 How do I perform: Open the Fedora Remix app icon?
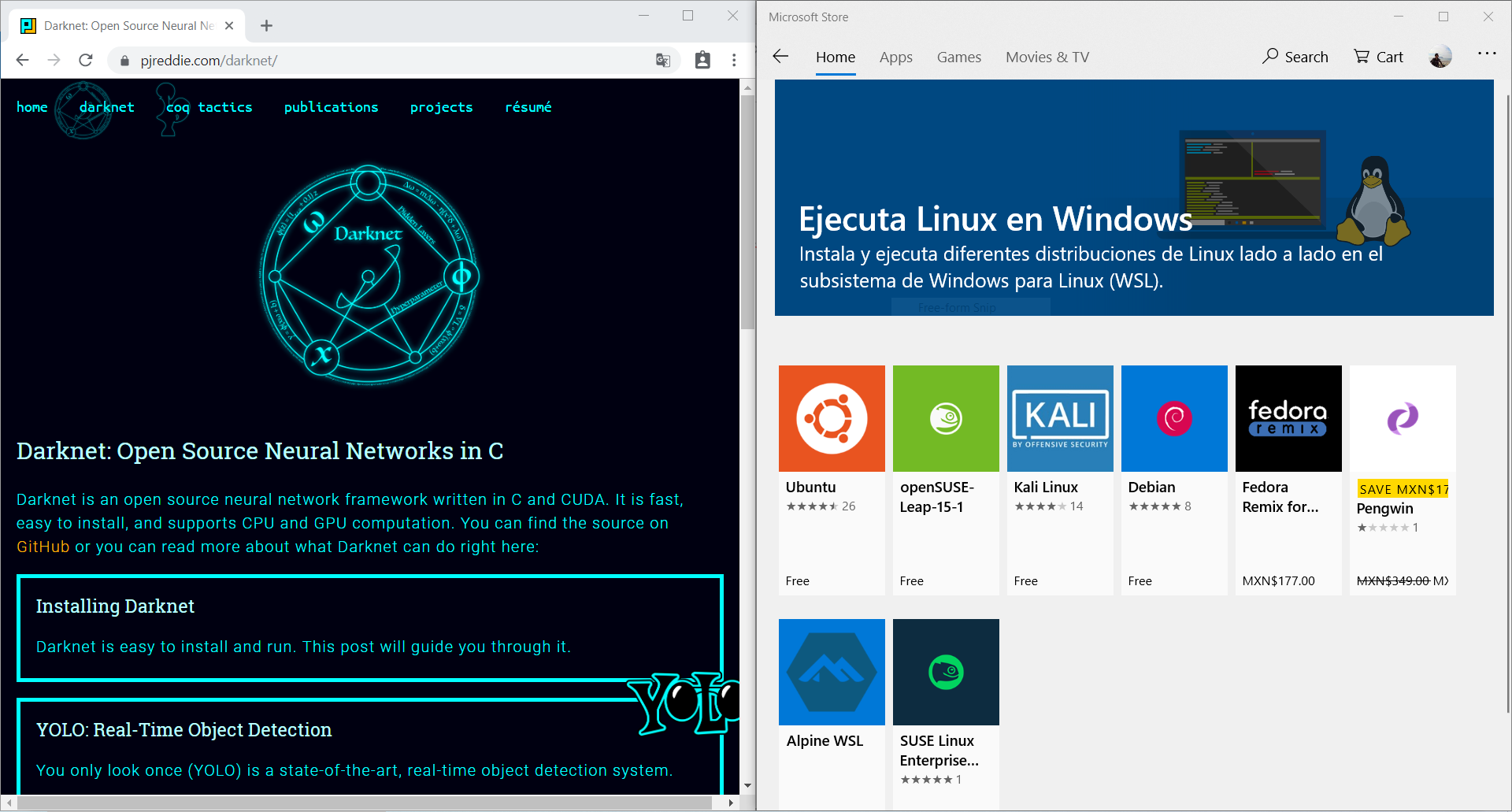point(1288,418)
